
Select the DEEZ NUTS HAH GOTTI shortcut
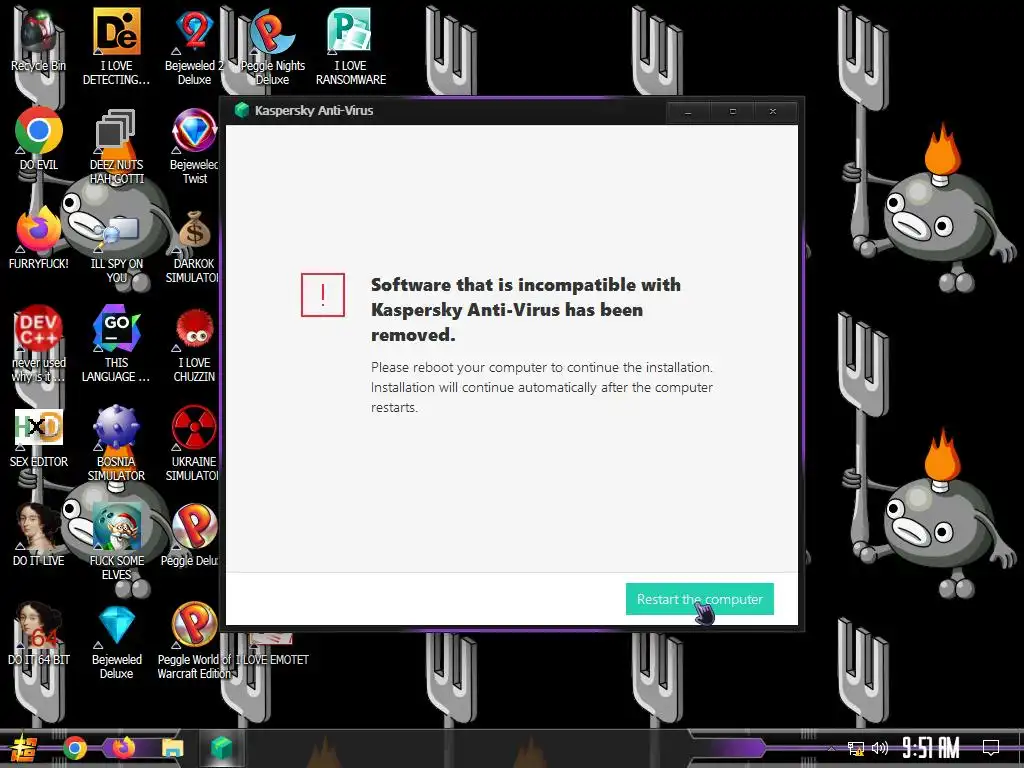tap(116, 146)
